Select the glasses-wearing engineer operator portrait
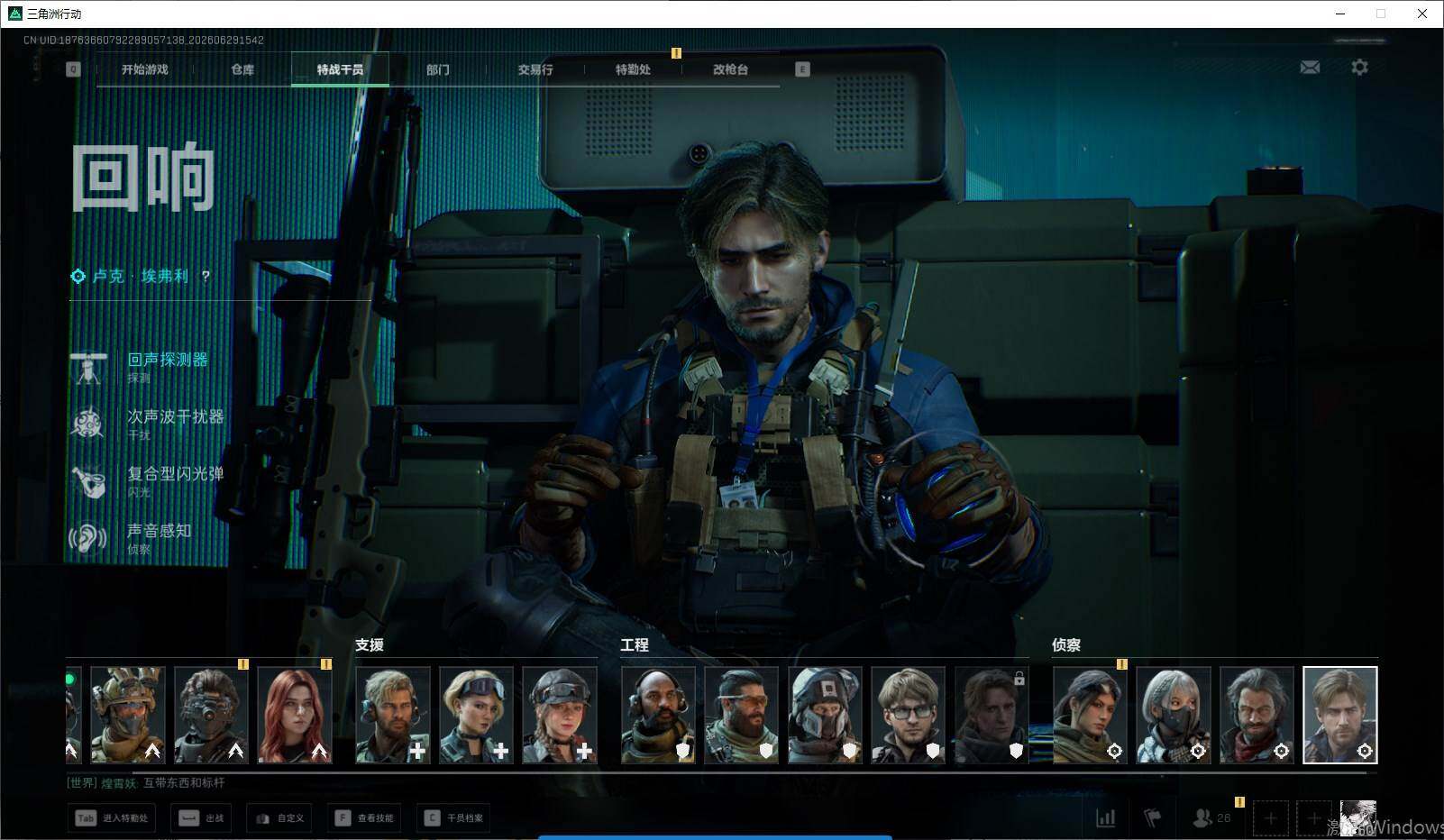The width and height of the screenshot is (1444, 840). [909, 715]
